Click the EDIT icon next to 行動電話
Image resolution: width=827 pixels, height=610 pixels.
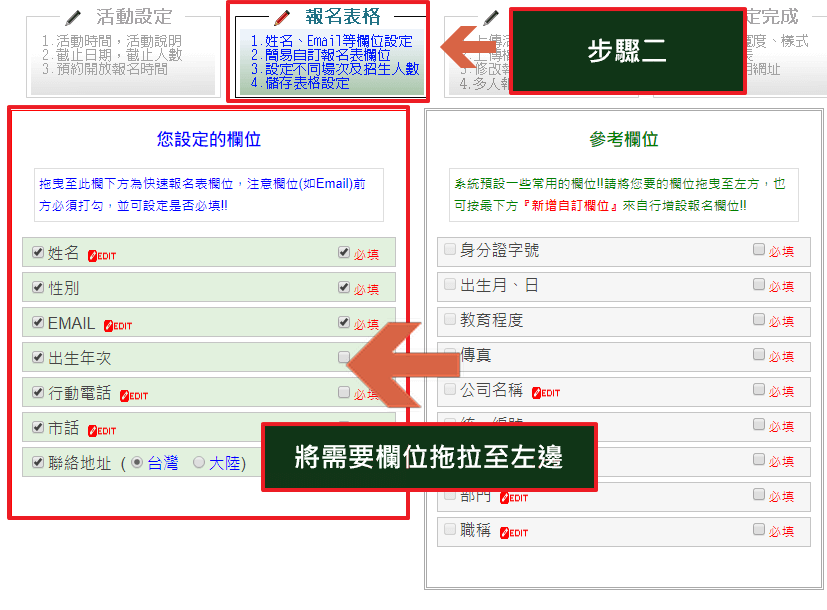pos(134,395)
